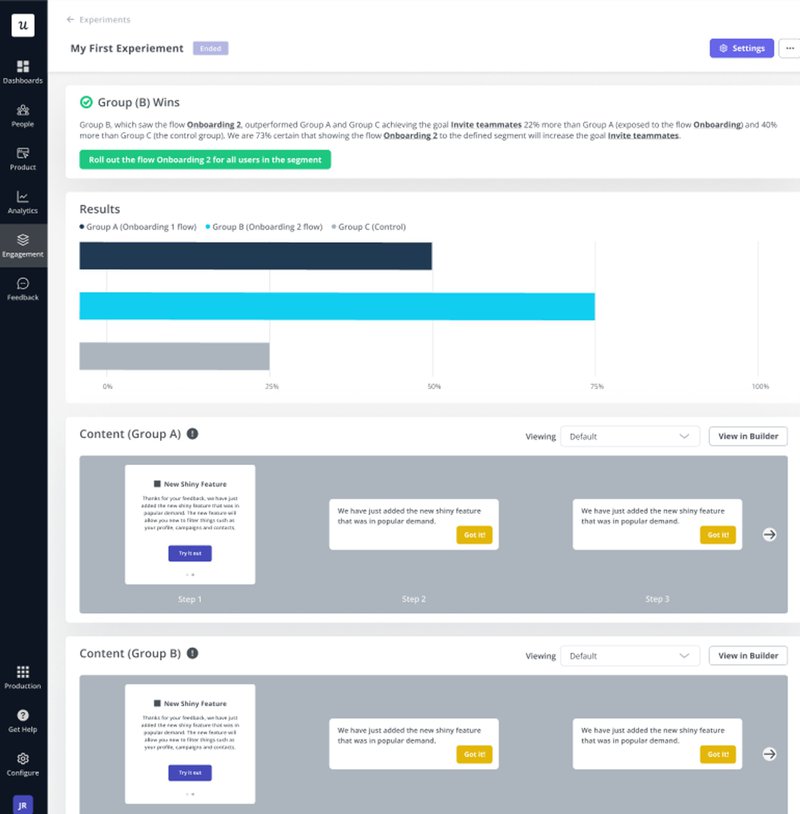Click the next arrow in Group A preview
800x814 pixels.
pos(770,534)
